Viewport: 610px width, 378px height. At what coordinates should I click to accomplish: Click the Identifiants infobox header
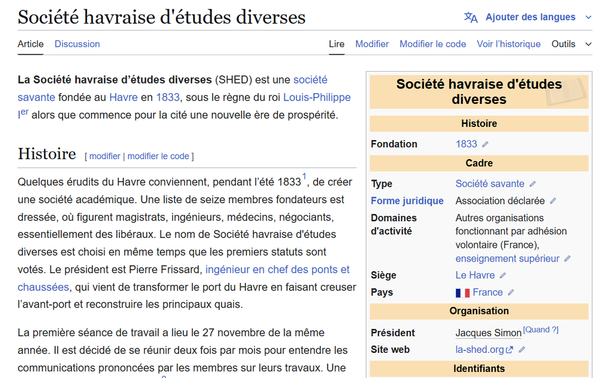479,369
